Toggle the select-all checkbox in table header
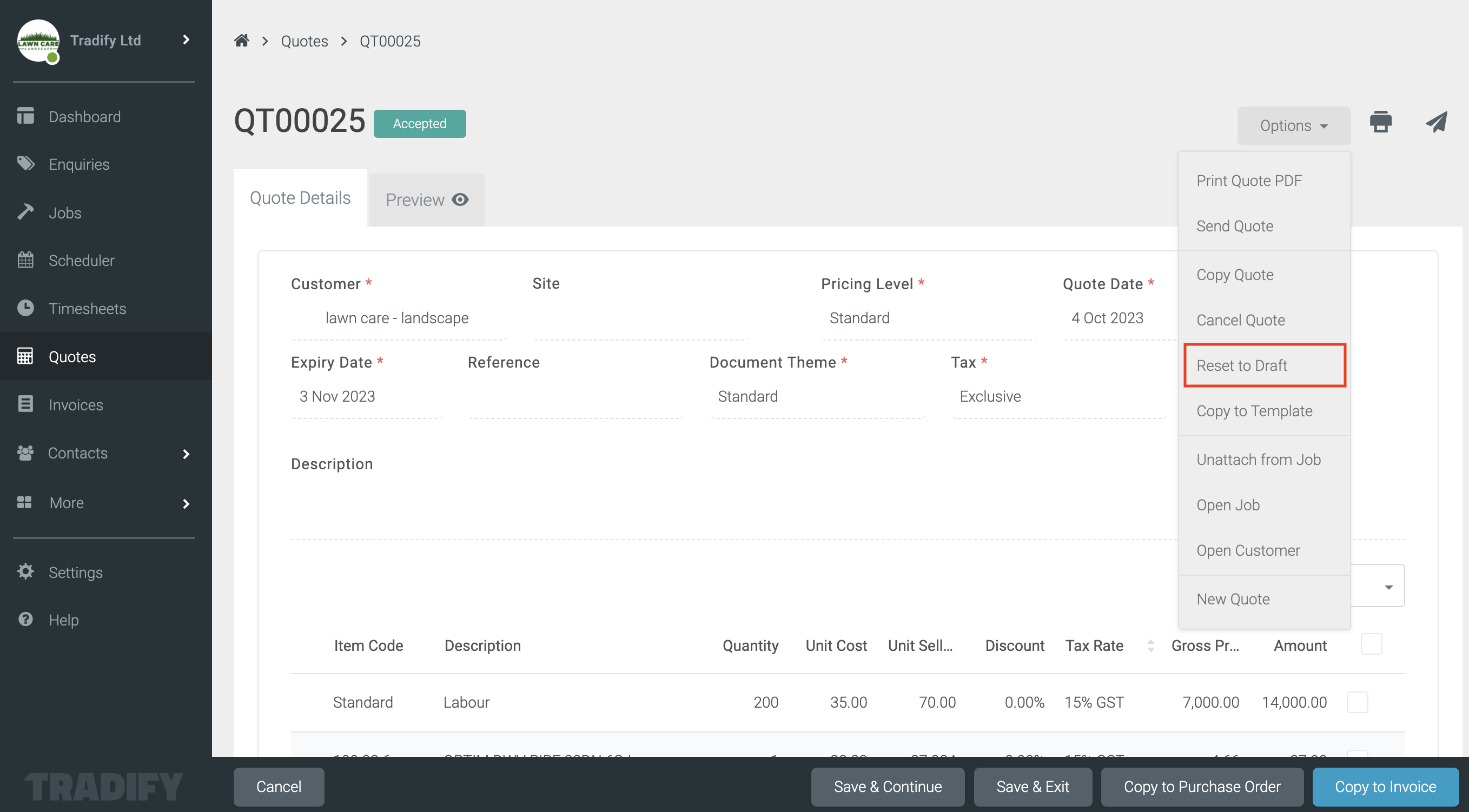Screen dimensions: 1469x812 click(1371, 644)
